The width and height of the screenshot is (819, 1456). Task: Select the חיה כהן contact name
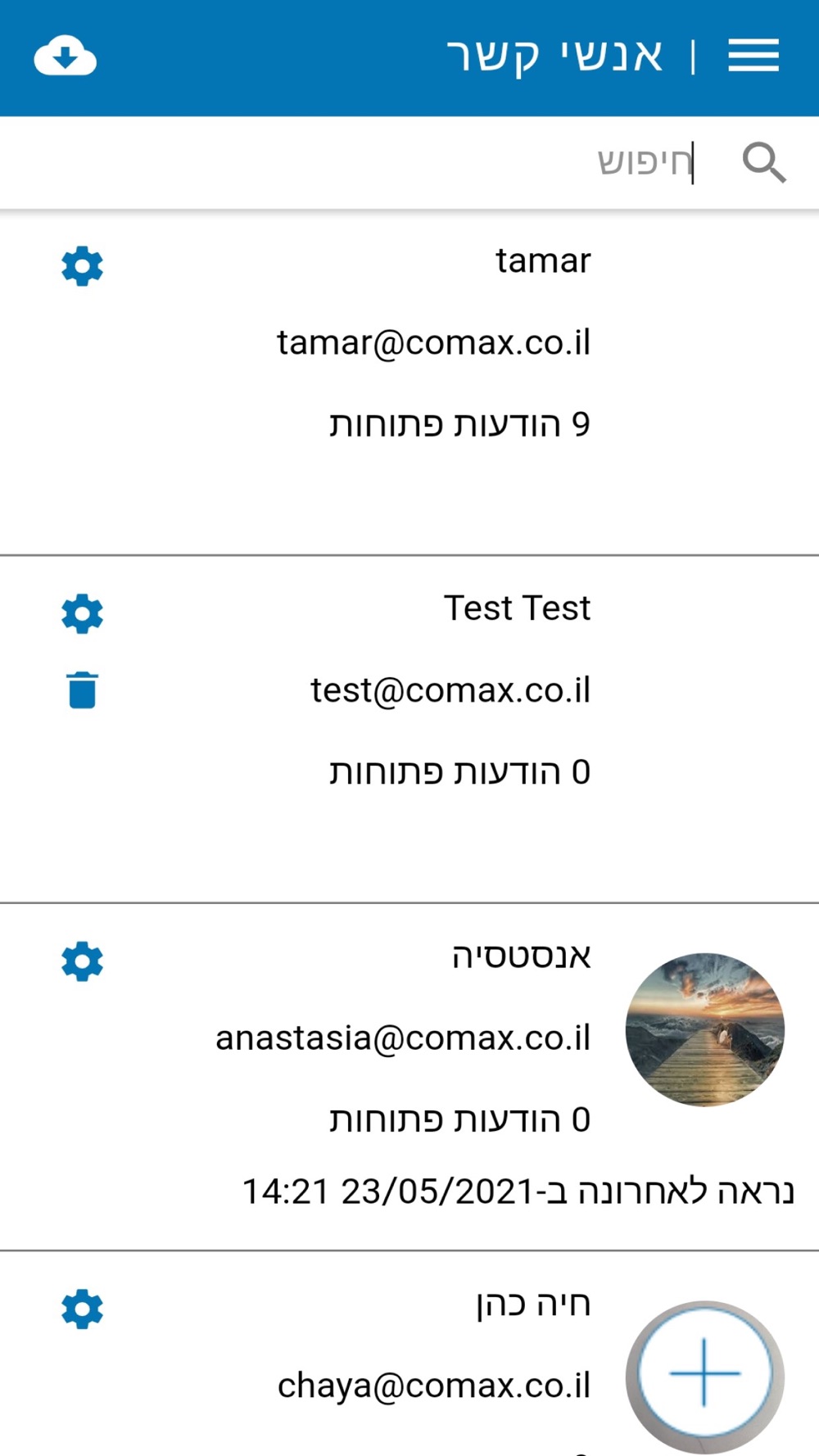[532, 1304]
